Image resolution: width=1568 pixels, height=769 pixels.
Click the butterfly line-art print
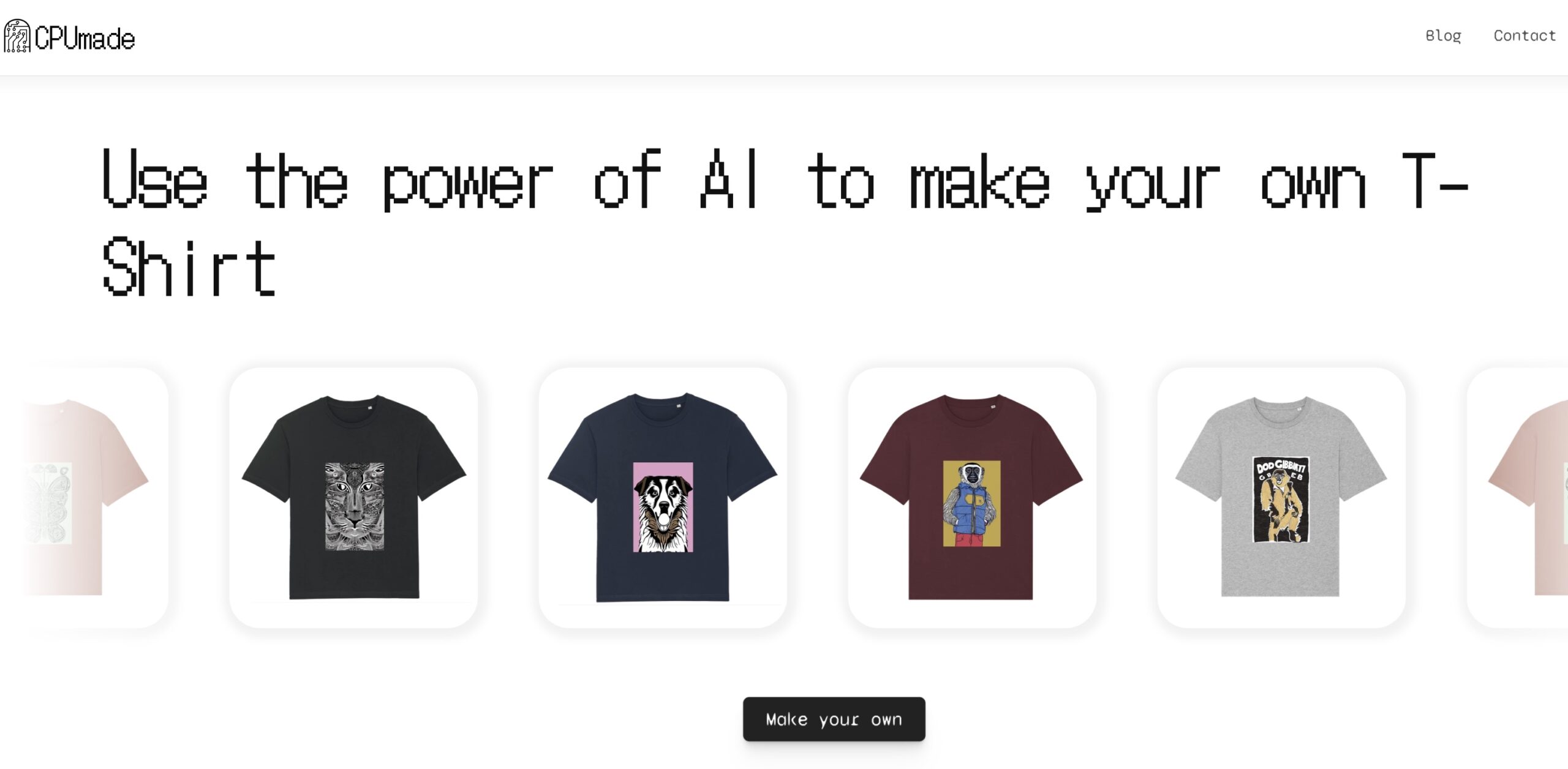click(49, 503)
